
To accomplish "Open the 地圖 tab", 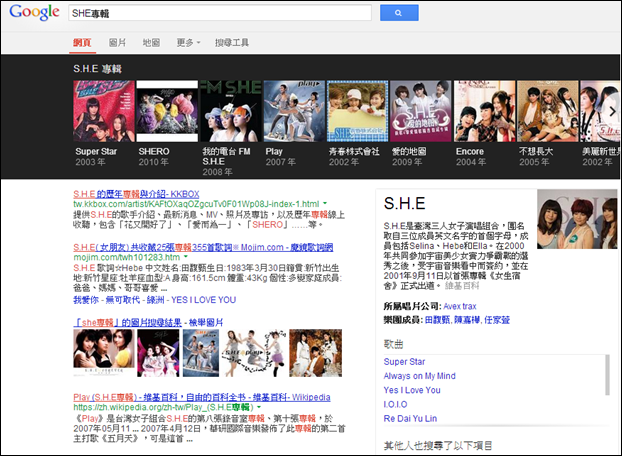I will (151, 42).
